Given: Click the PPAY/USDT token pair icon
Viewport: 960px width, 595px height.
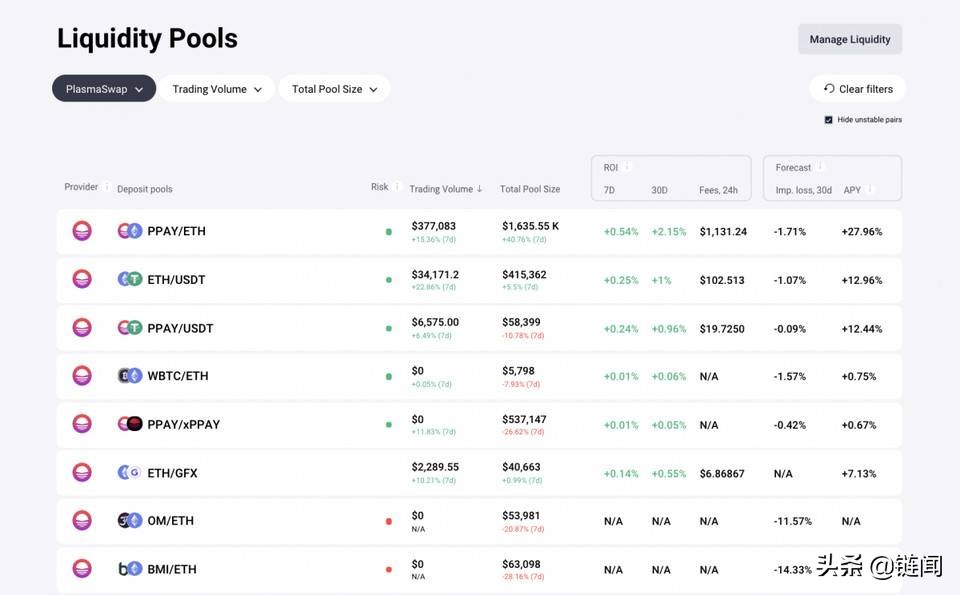Looking at the screenshot, I should tap(130, 327).
